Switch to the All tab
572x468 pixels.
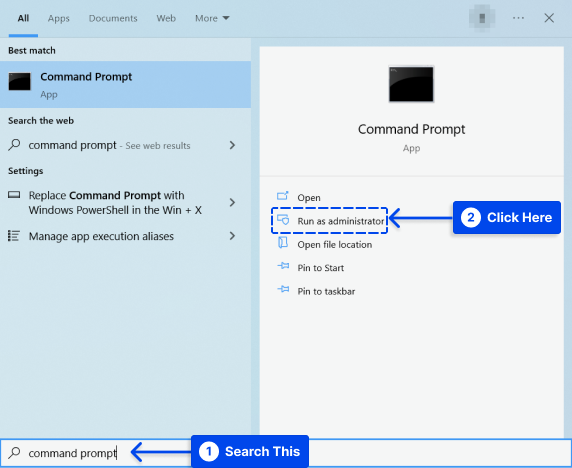click(x=23, y=18)
